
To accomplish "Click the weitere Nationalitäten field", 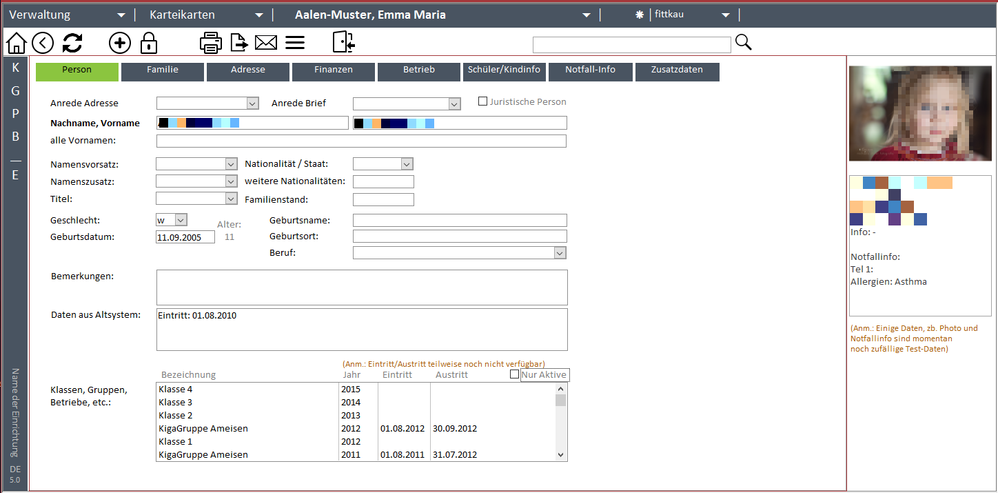I will point(383,182).
